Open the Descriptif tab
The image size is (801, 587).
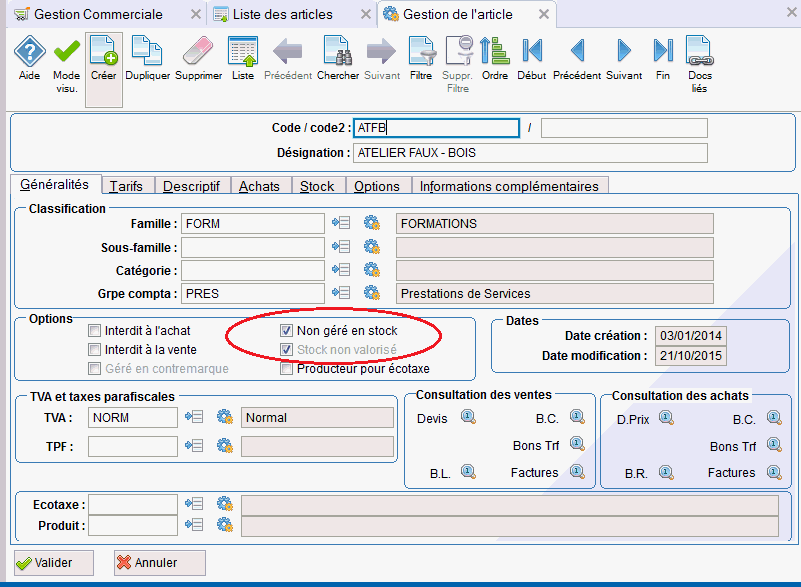(192, 186)
